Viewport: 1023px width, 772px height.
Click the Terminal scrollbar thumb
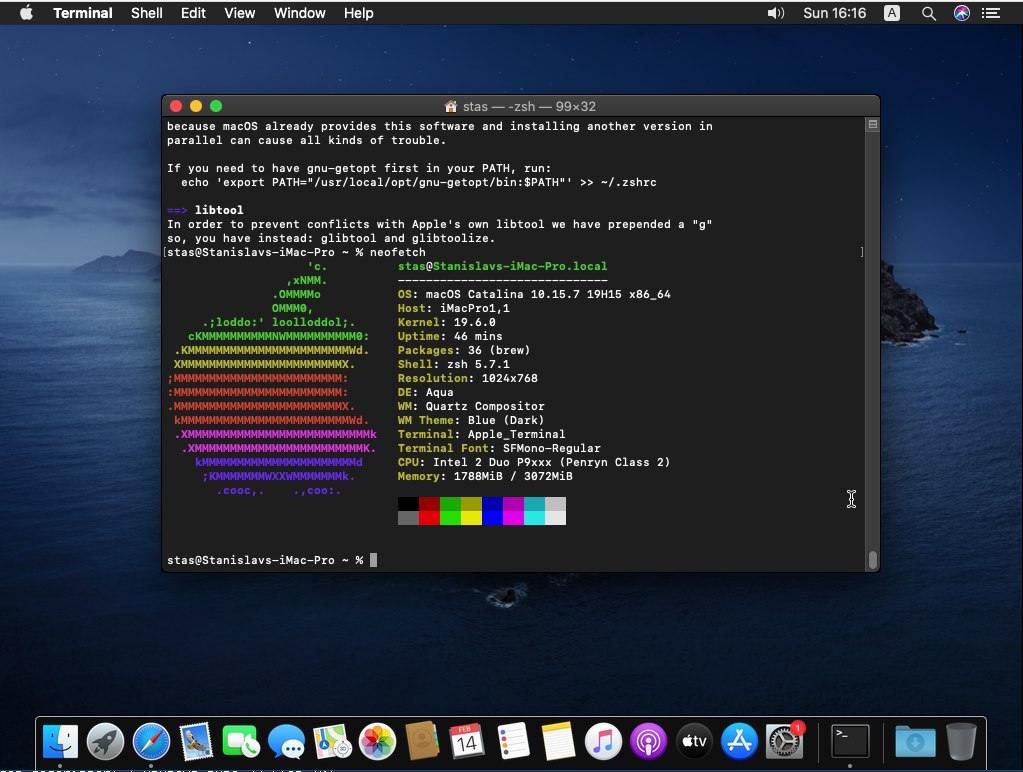(872, 560)
